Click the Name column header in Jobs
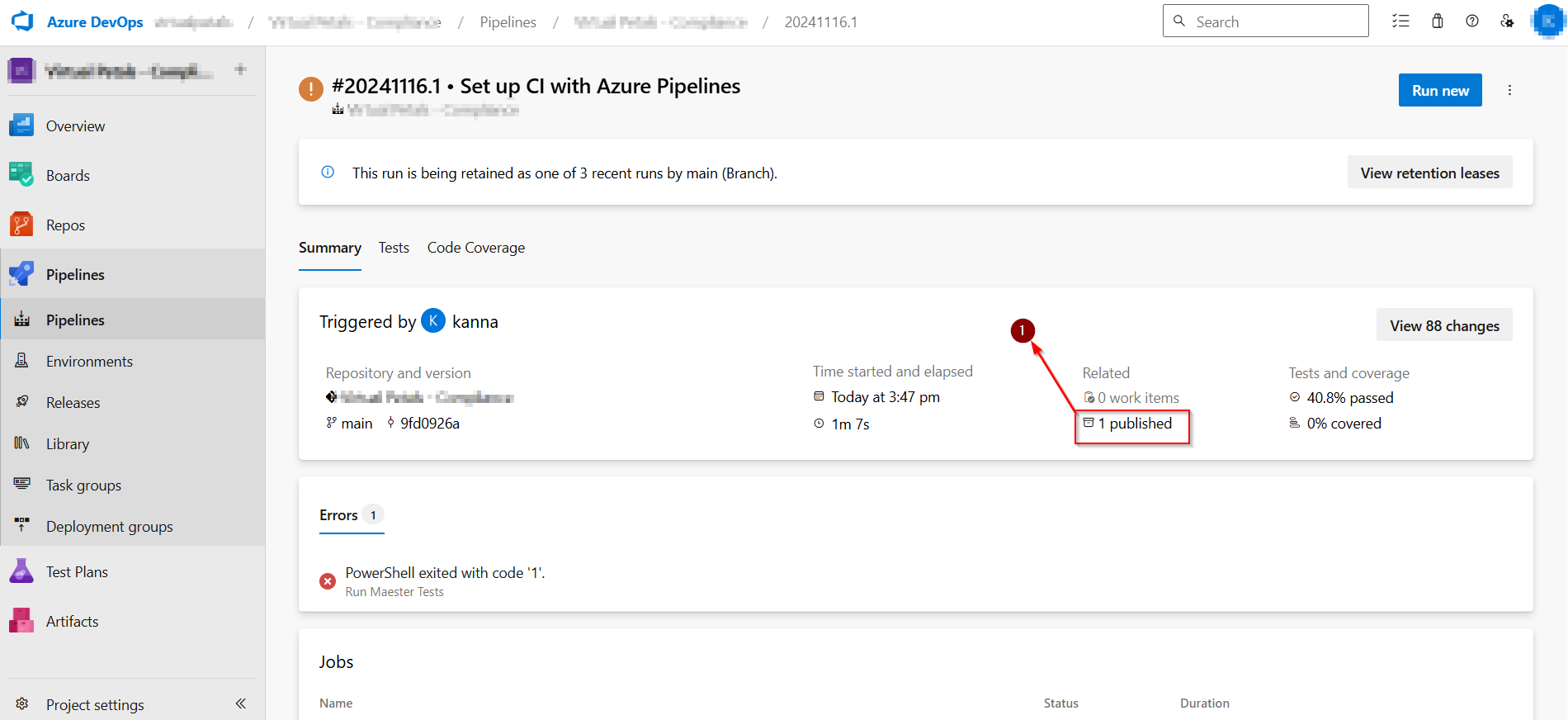 [x=336, y=703]
